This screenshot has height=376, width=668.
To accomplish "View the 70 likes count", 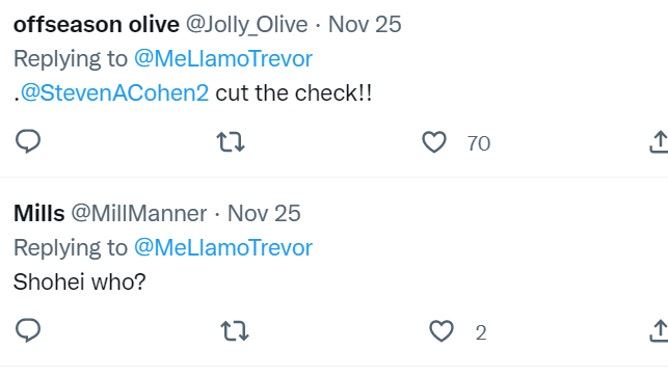I will 479,144.
